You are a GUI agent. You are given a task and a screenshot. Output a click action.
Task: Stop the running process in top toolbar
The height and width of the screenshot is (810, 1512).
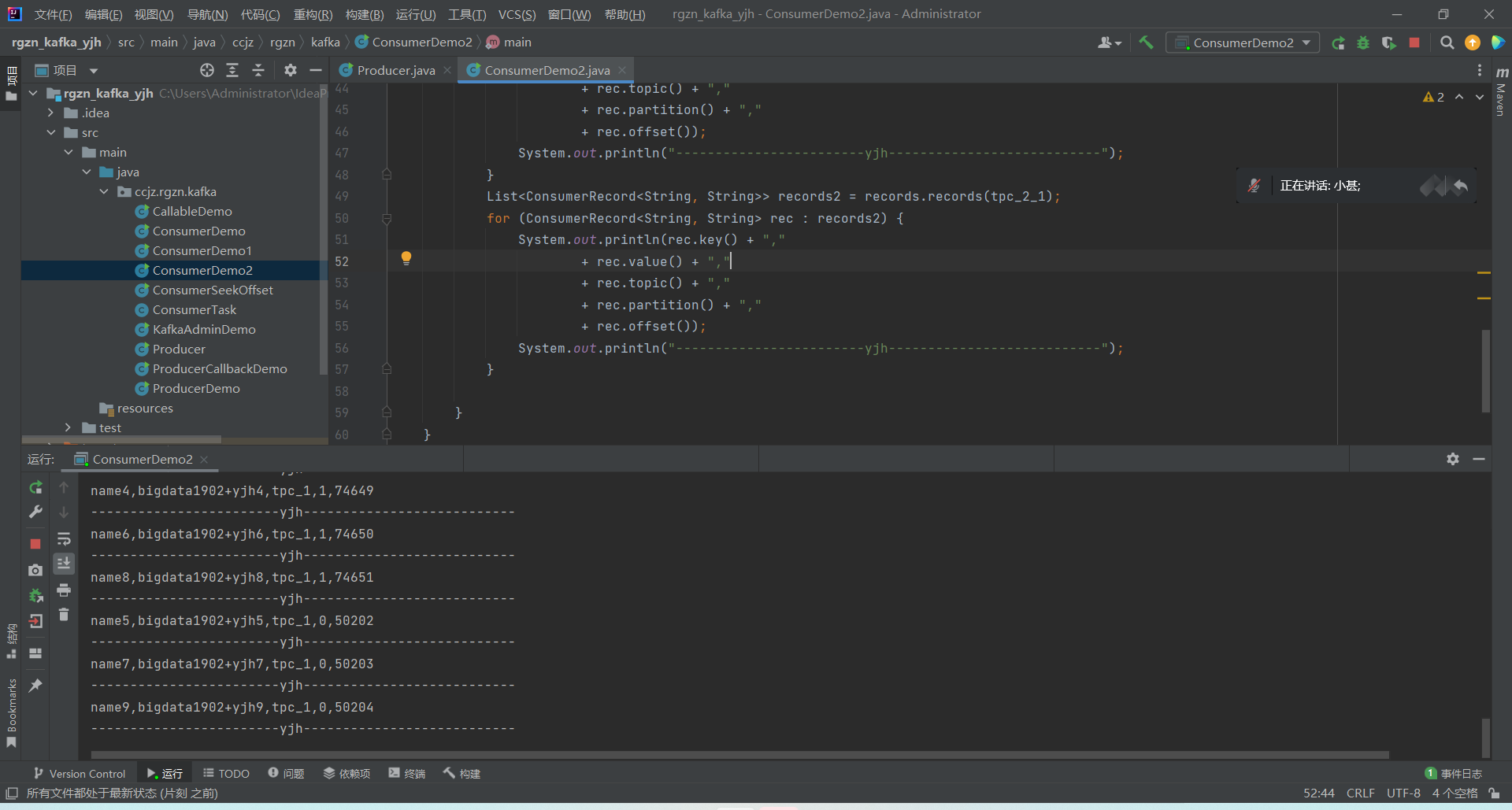coord(1414,43)
